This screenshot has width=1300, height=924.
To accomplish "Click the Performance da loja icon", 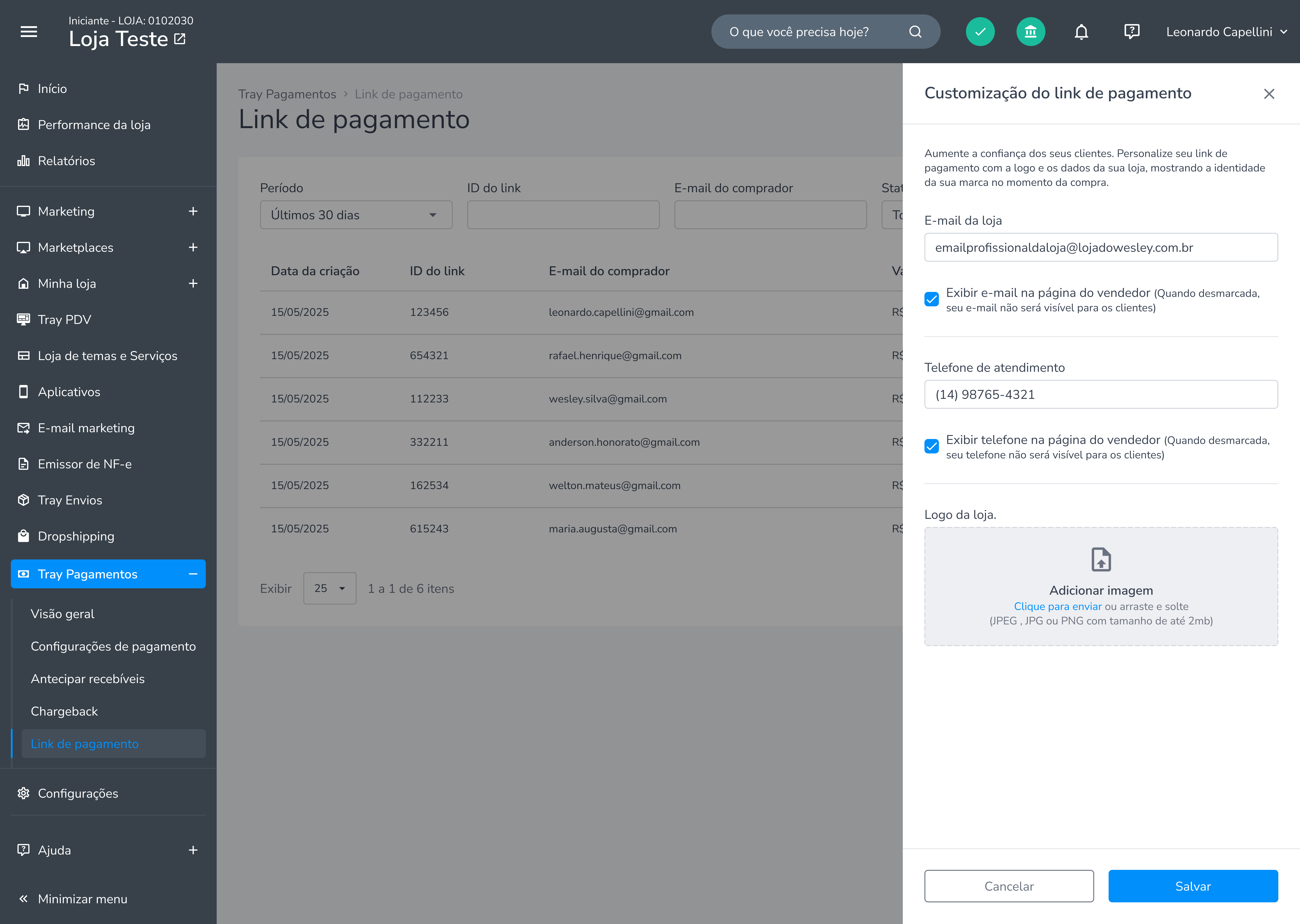I will (x=23, y=125).
